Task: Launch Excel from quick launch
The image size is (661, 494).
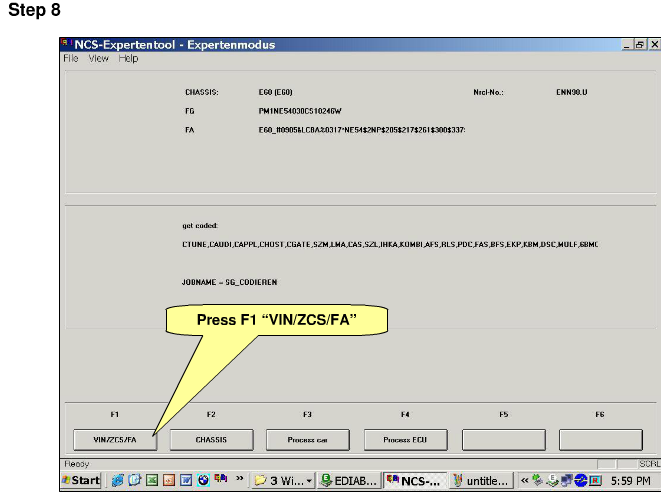Action: [152, 480]
